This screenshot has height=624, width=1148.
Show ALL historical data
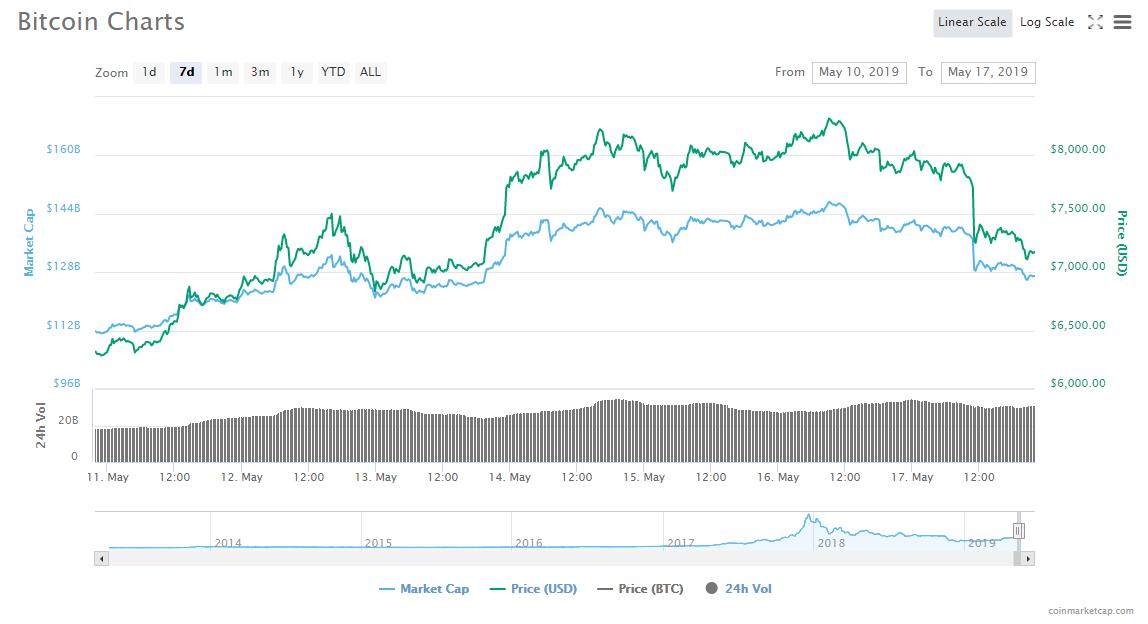pyautogui.click(x=370, y=72)
